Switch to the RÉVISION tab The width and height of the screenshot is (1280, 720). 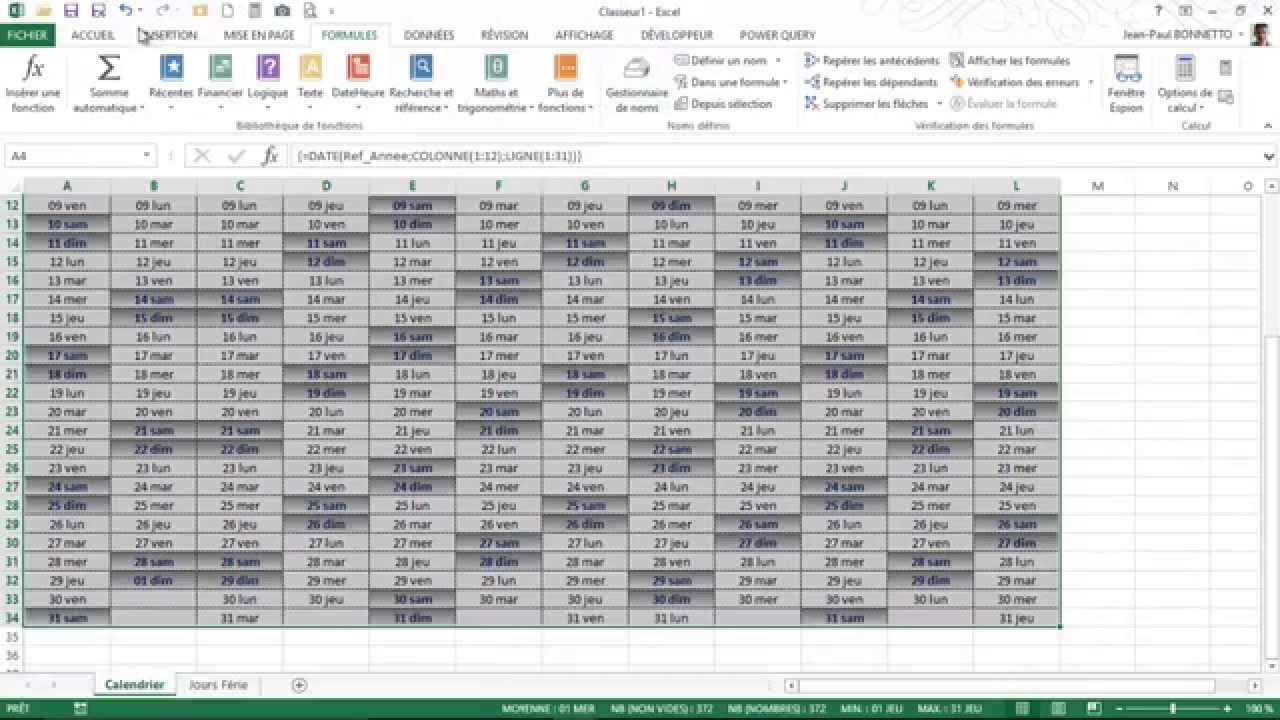coord(504,35)
